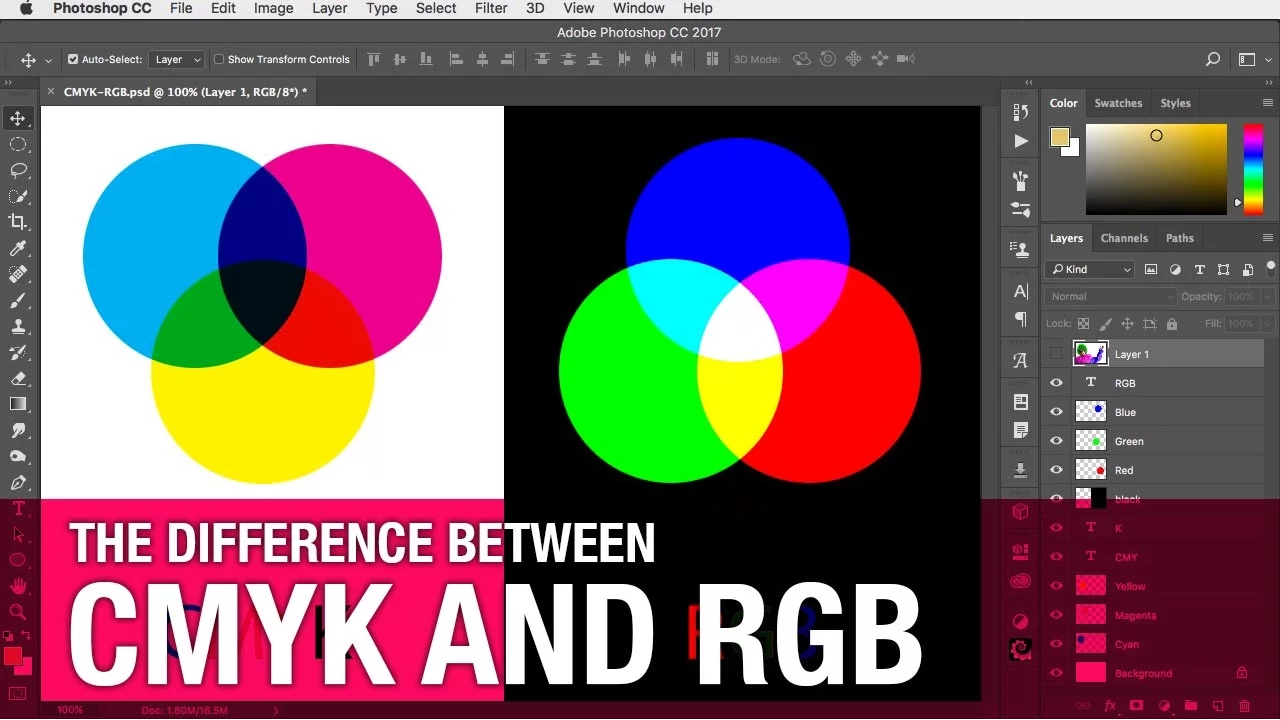Filter layers by adjustment layers icon

point(1175,269)
